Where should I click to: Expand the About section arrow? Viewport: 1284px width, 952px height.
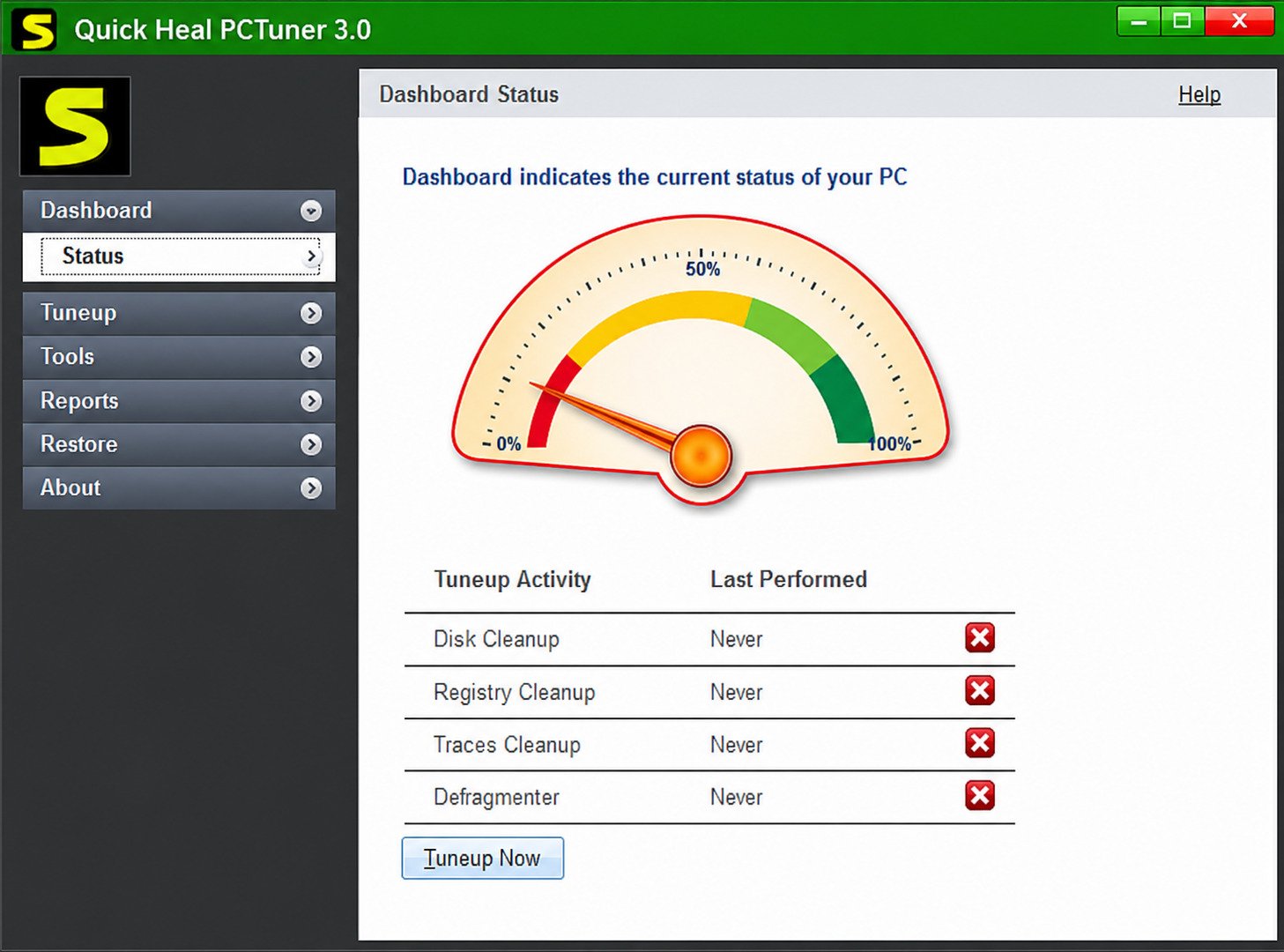(310, 488)
